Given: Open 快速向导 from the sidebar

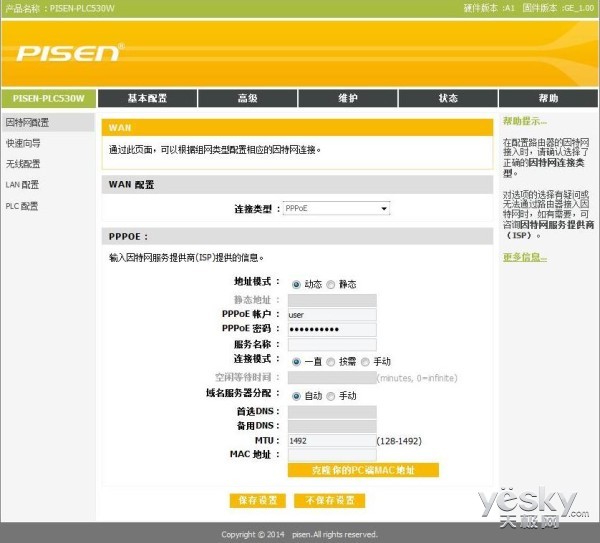Looking at the screenshot, I should click(23, 143).
